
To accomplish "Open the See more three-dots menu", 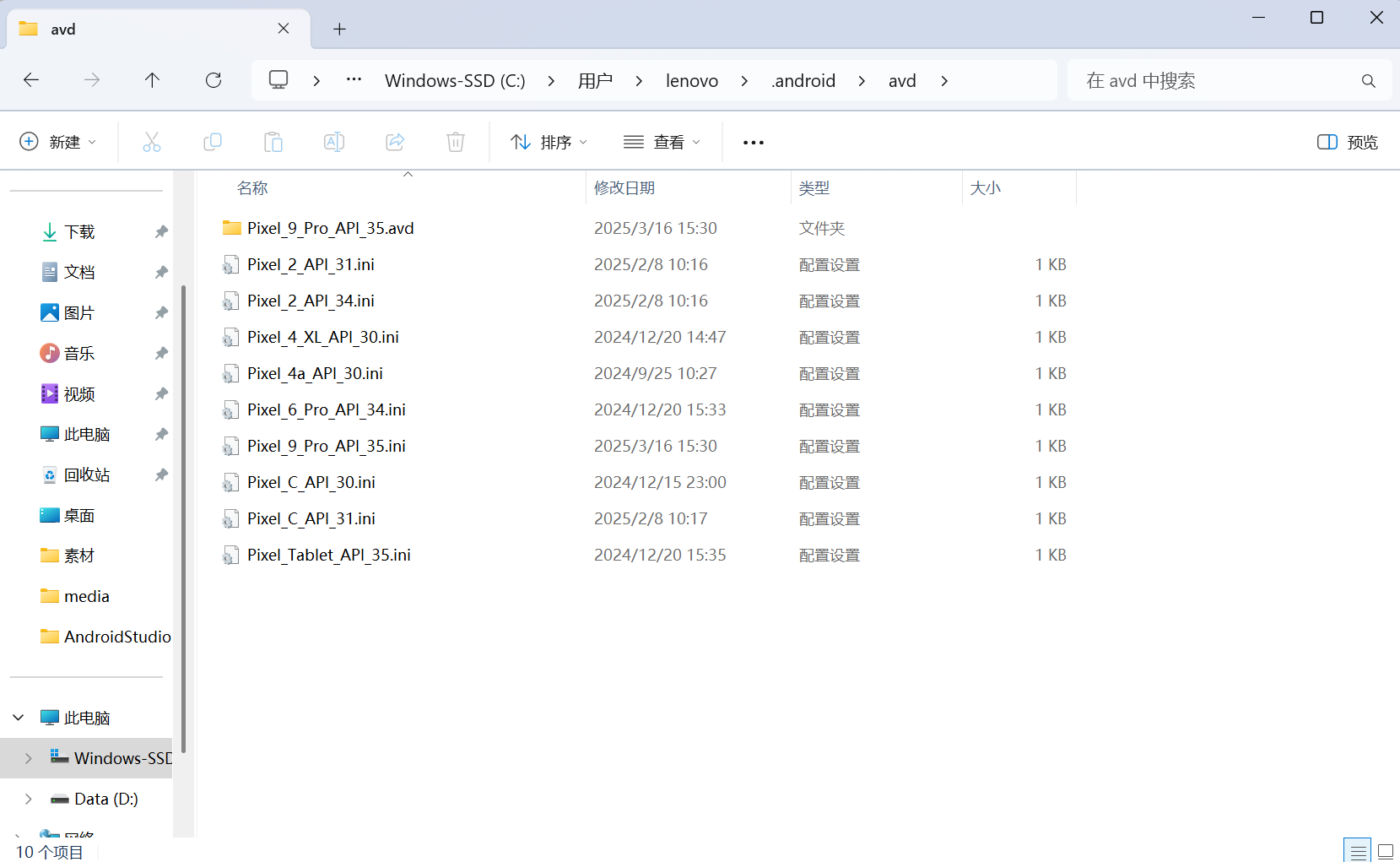I will (x=754, y=143).
